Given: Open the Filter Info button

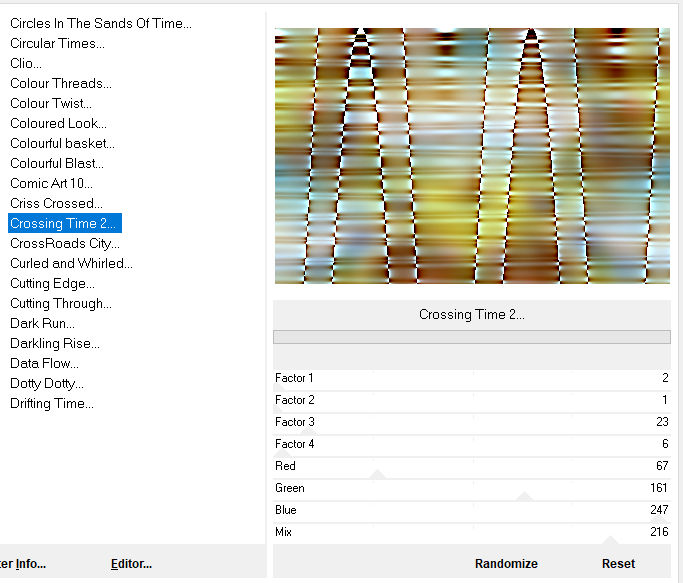Looking at the screenshot, I should (23, 564).
